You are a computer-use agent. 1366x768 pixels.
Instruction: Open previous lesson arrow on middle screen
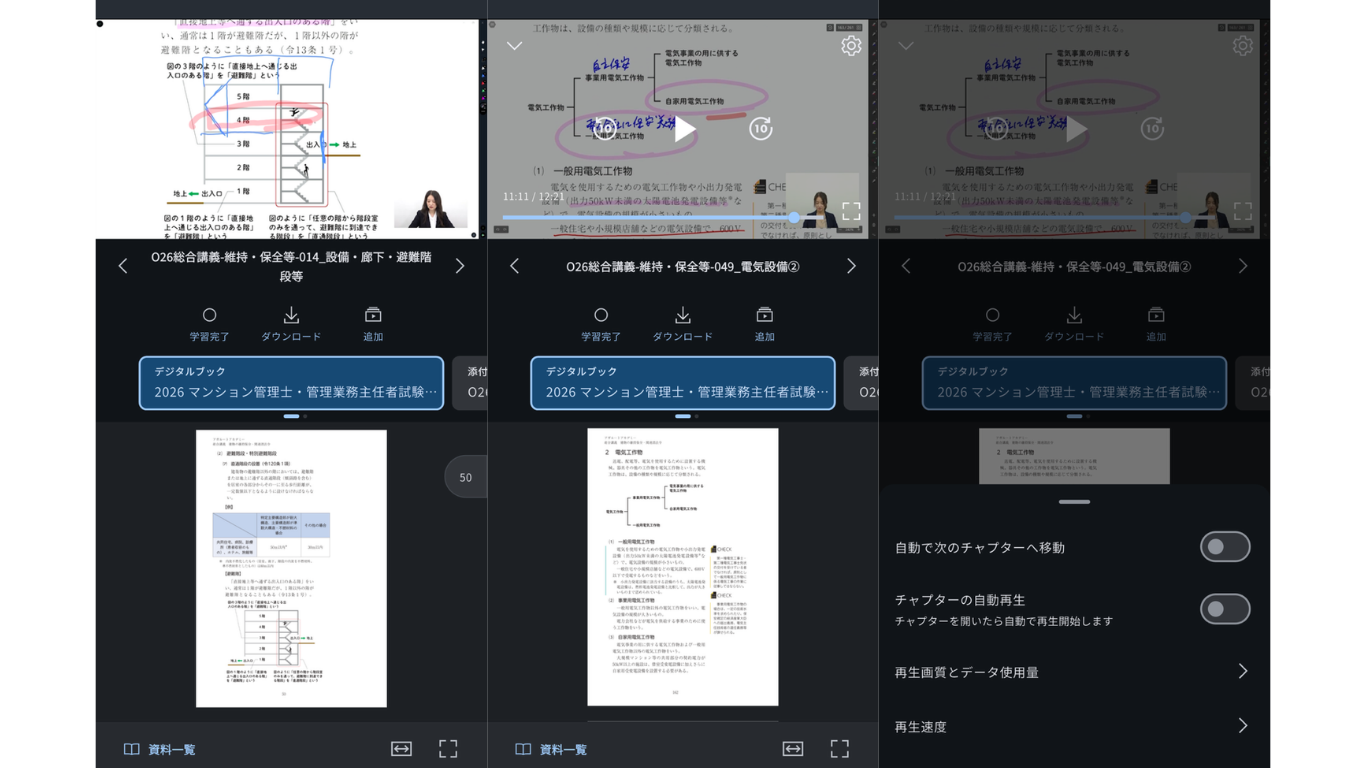[x=514, y=266]
